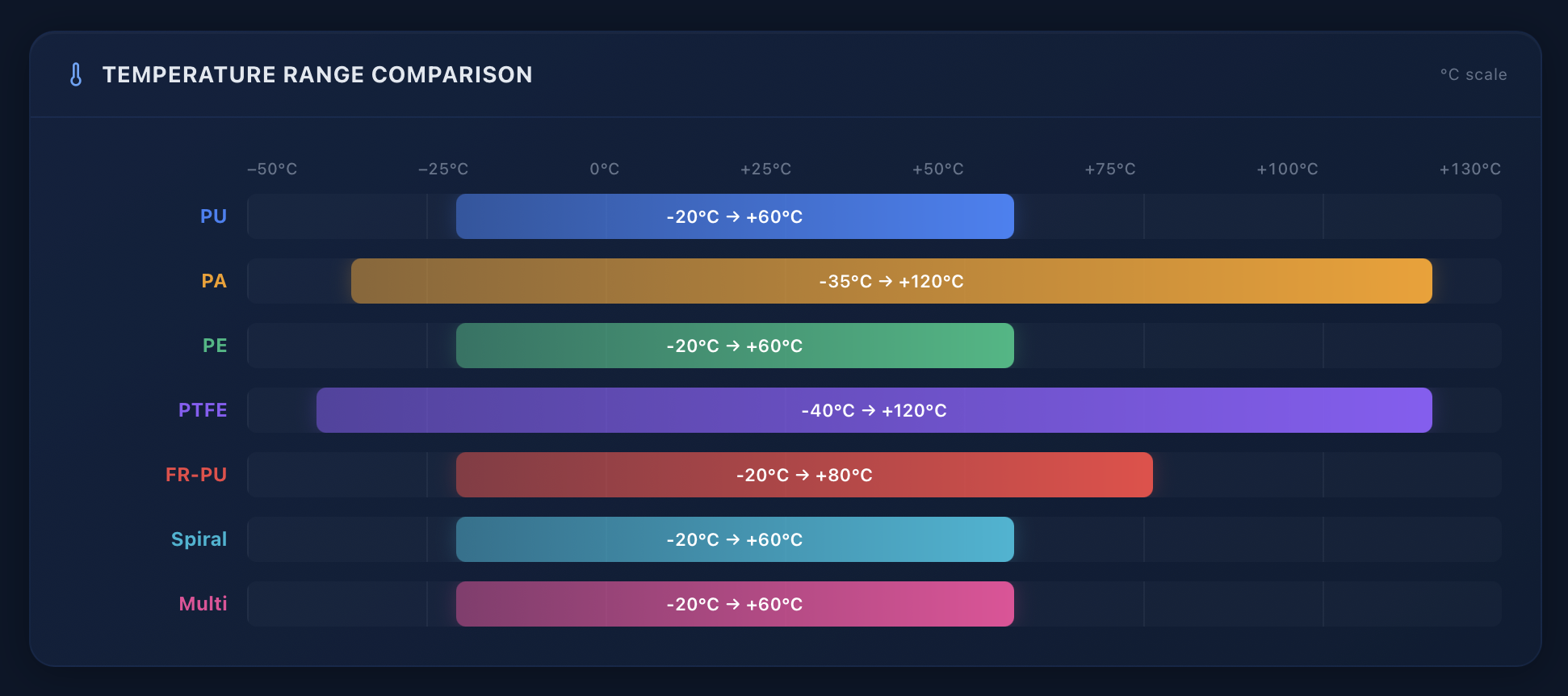Image resolution: width=1568 pixels, height=696 pixels.
Task: Click the PU row label
Action: [213, 216]
